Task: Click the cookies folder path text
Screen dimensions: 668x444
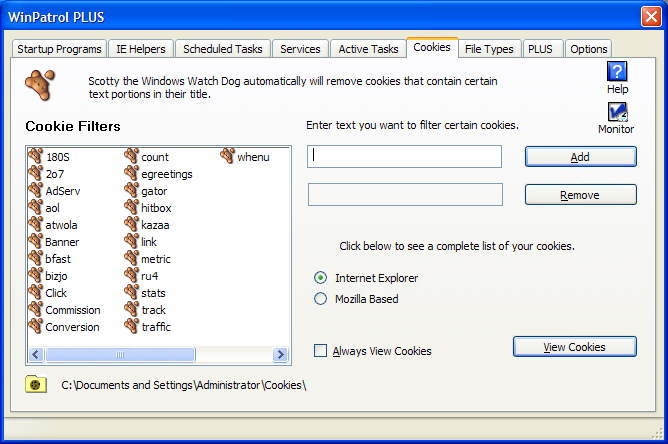Action: 184,385
